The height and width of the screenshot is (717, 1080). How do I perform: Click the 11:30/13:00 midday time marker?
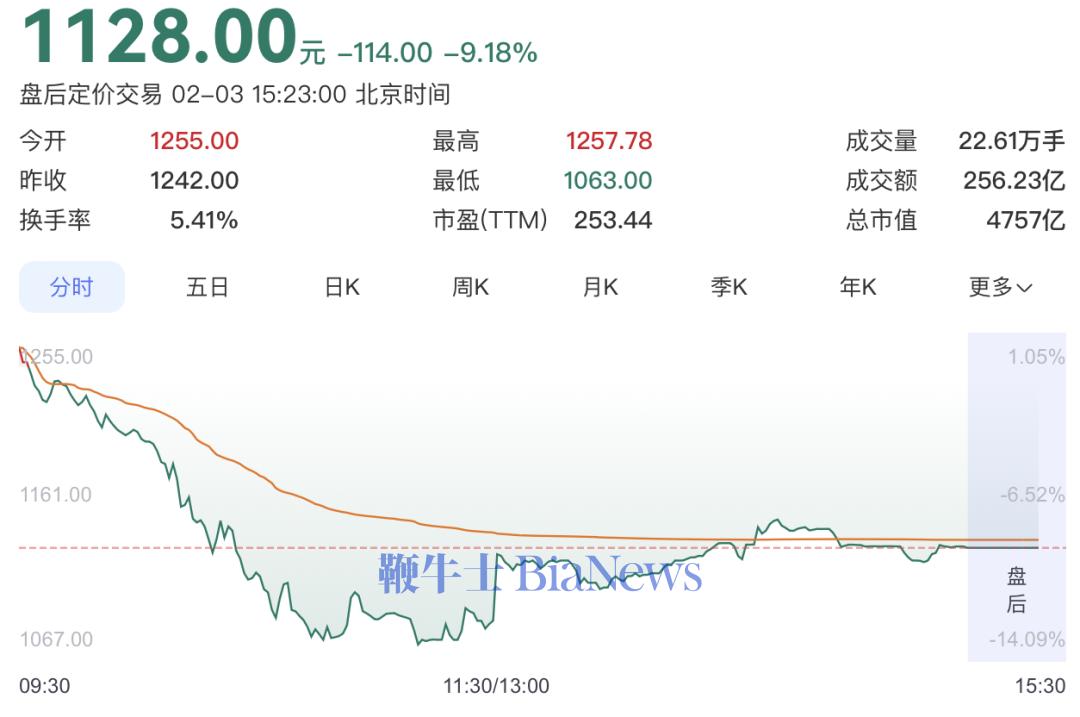click(496, 686)
